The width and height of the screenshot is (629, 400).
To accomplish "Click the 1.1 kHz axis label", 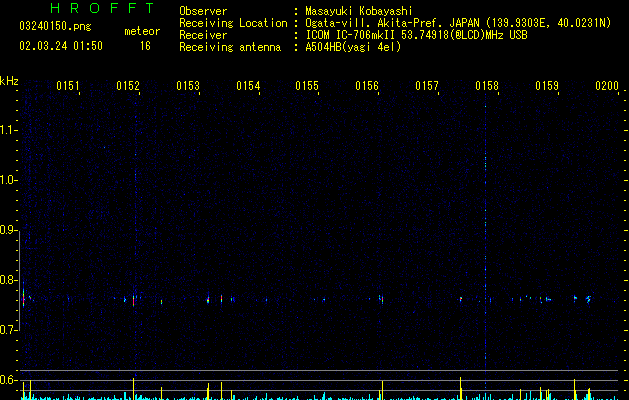I will point(9,130).
